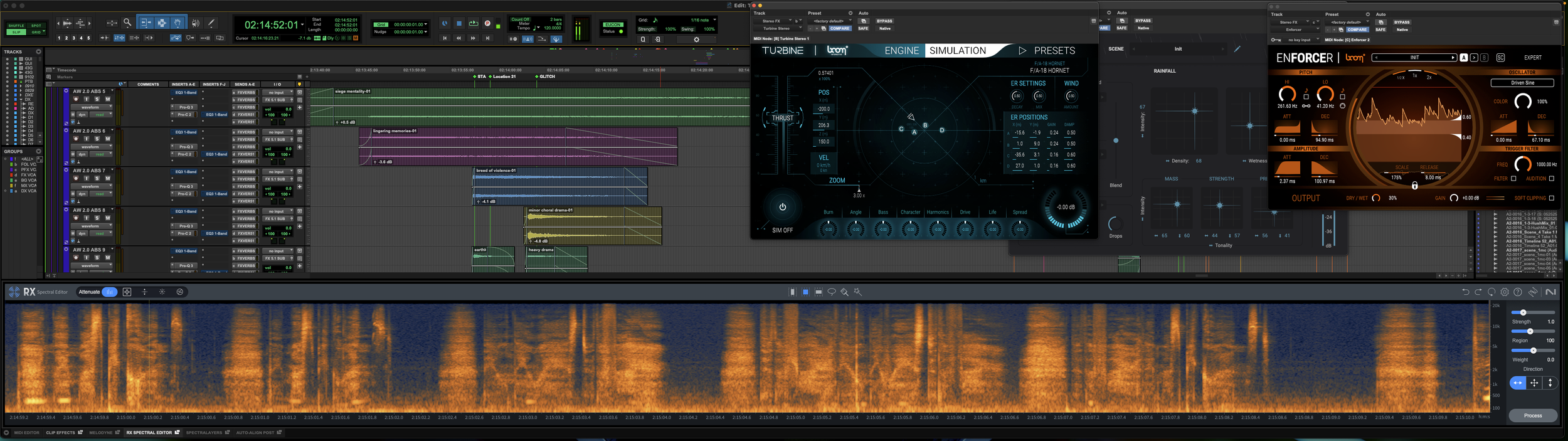Select the RX brush selection tool
The width and height of the screenshot is (1568, 441).
[x=845, y=292]
